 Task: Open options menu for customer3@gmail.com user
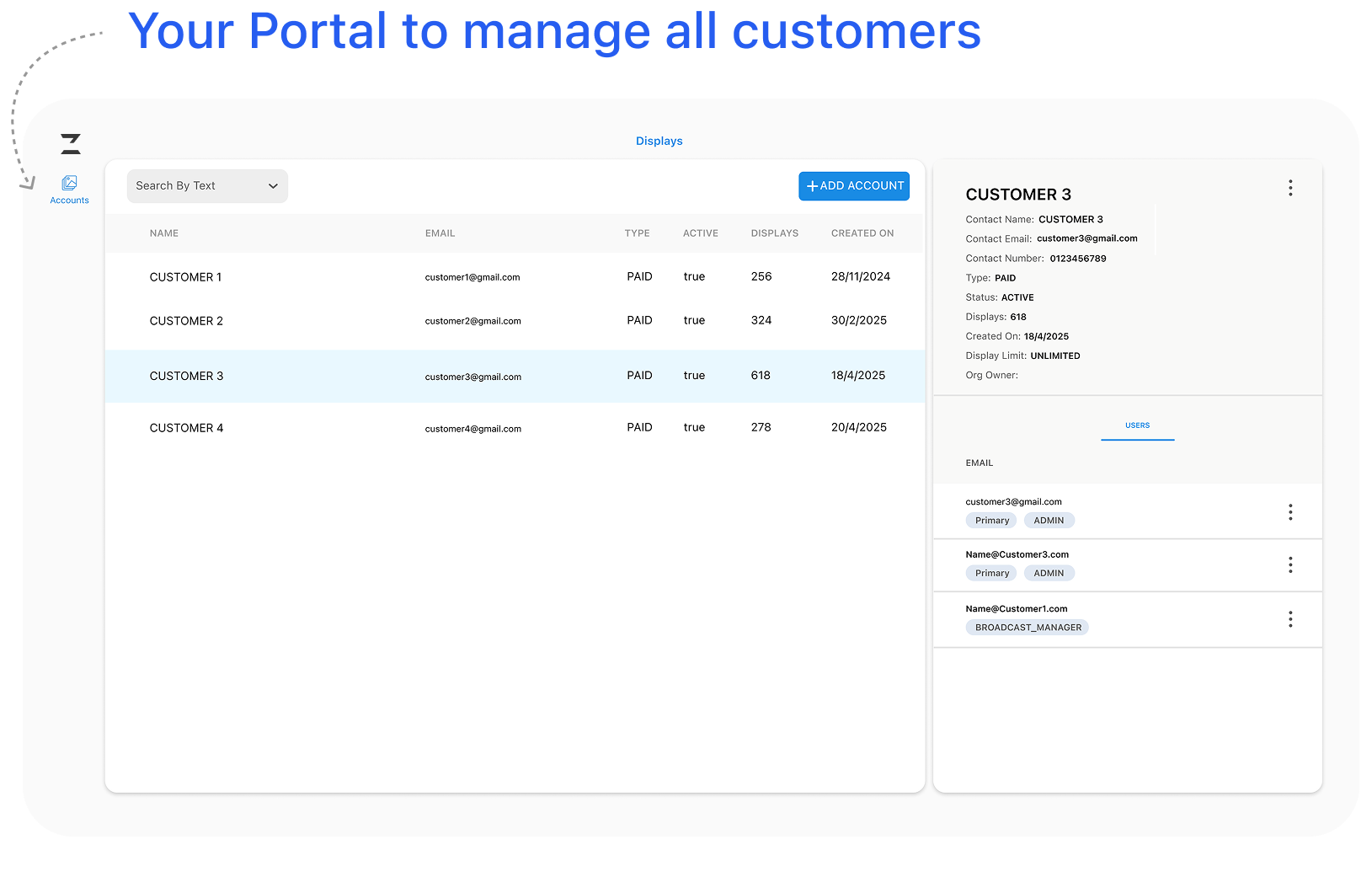(1289, 512)
